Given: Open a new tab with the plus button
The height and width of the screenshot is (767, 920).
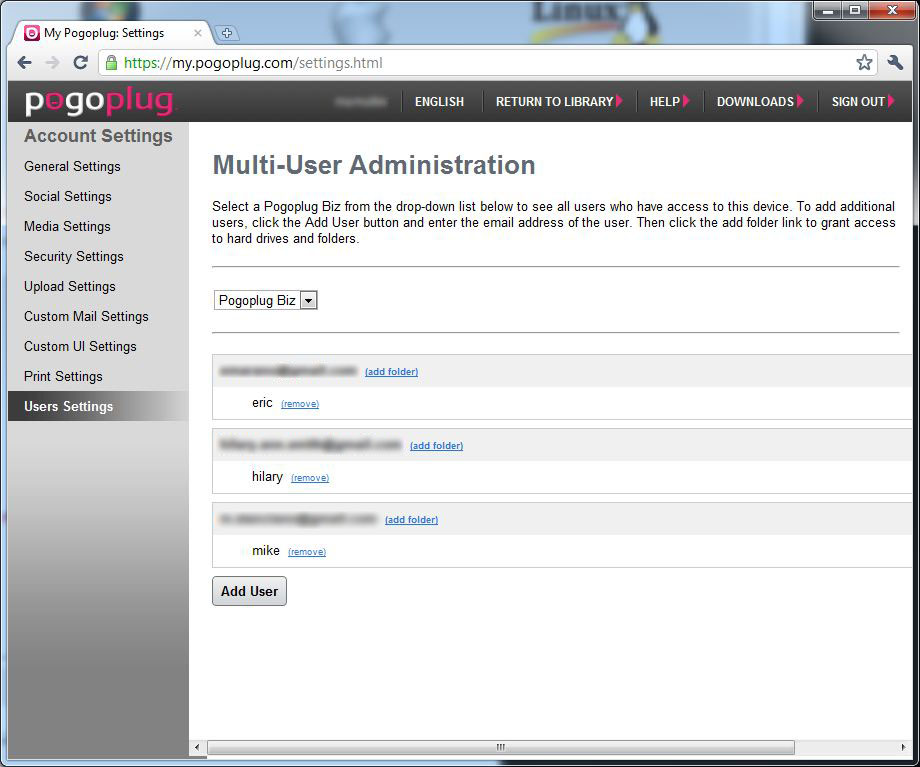Looking at the screenshot, I should [227, 33].
